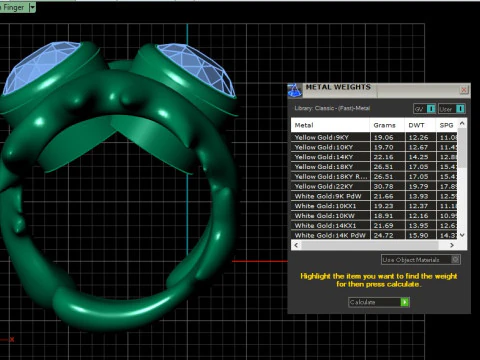This screenshot has height=360, width=480.
Task: Select the White Gold:14KX1 row
Action: [374, 226]
